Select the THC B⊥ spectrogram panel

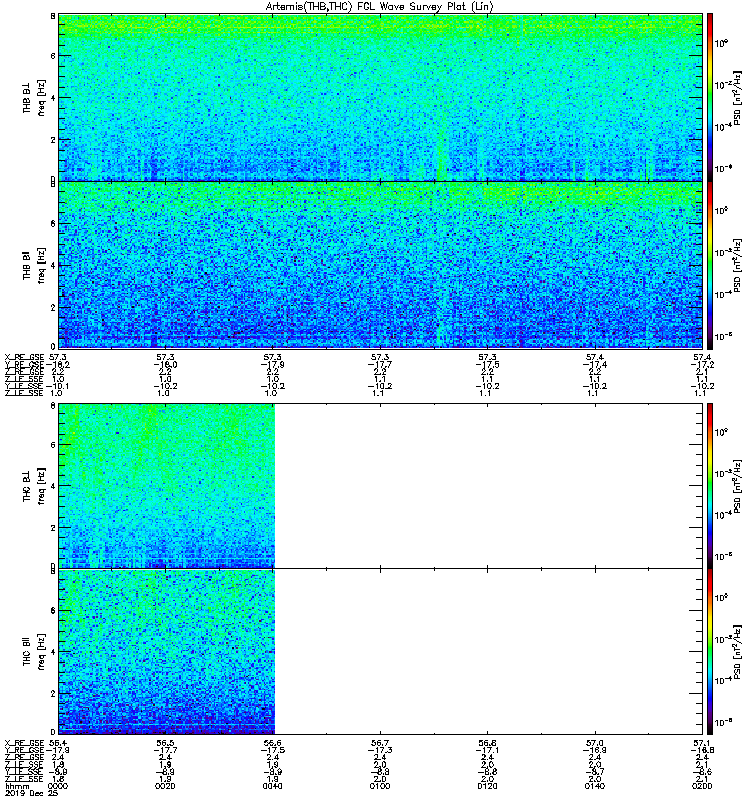[381, 486]
